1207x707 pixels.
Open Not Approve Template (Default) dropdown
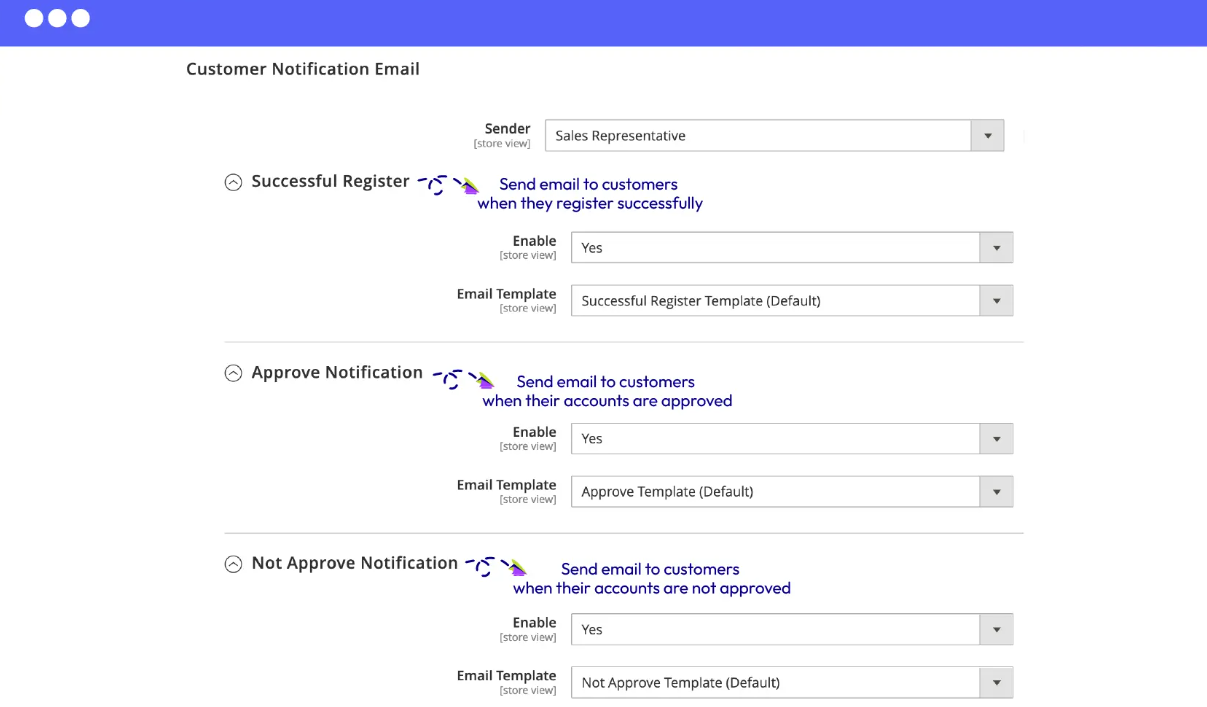[792, 683]
